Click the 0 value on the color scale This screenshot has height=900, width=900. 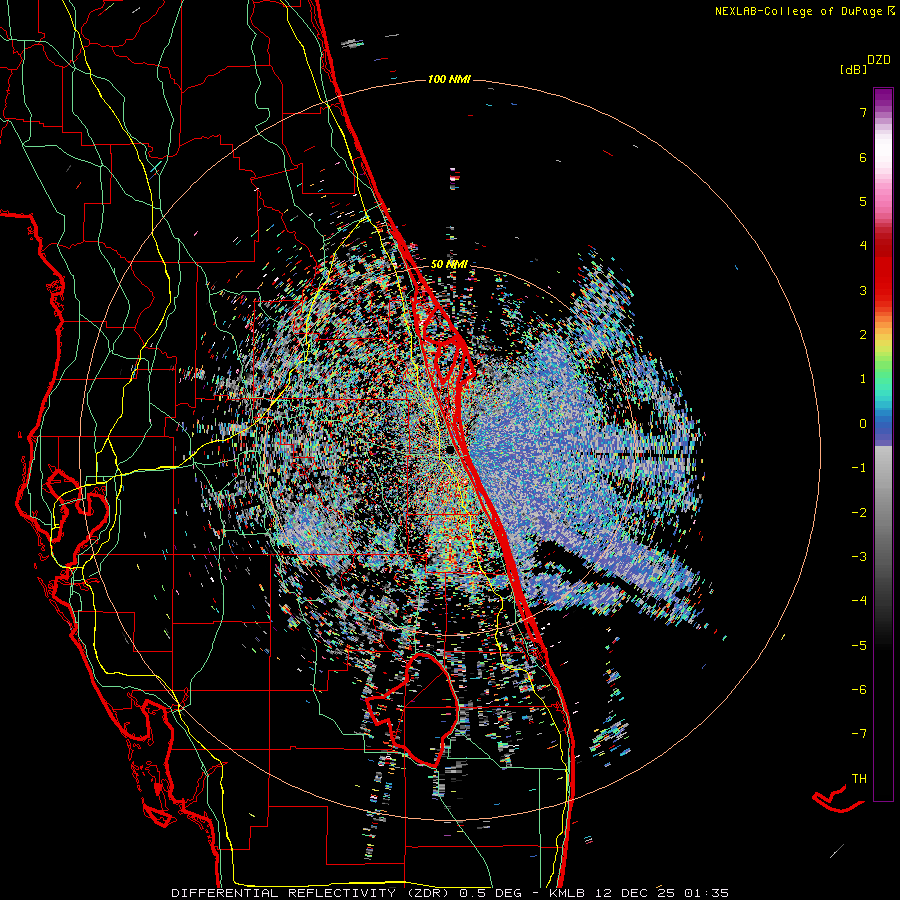[x=863, y=424]
